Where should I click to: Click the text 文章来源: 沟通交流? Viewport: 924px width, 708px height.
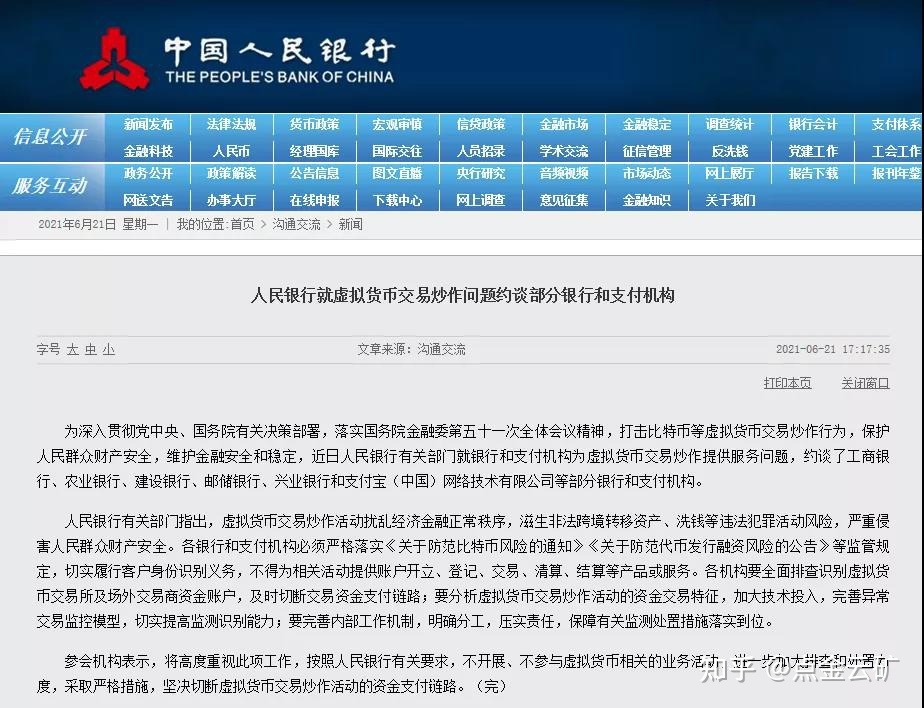tap(411, 350)
